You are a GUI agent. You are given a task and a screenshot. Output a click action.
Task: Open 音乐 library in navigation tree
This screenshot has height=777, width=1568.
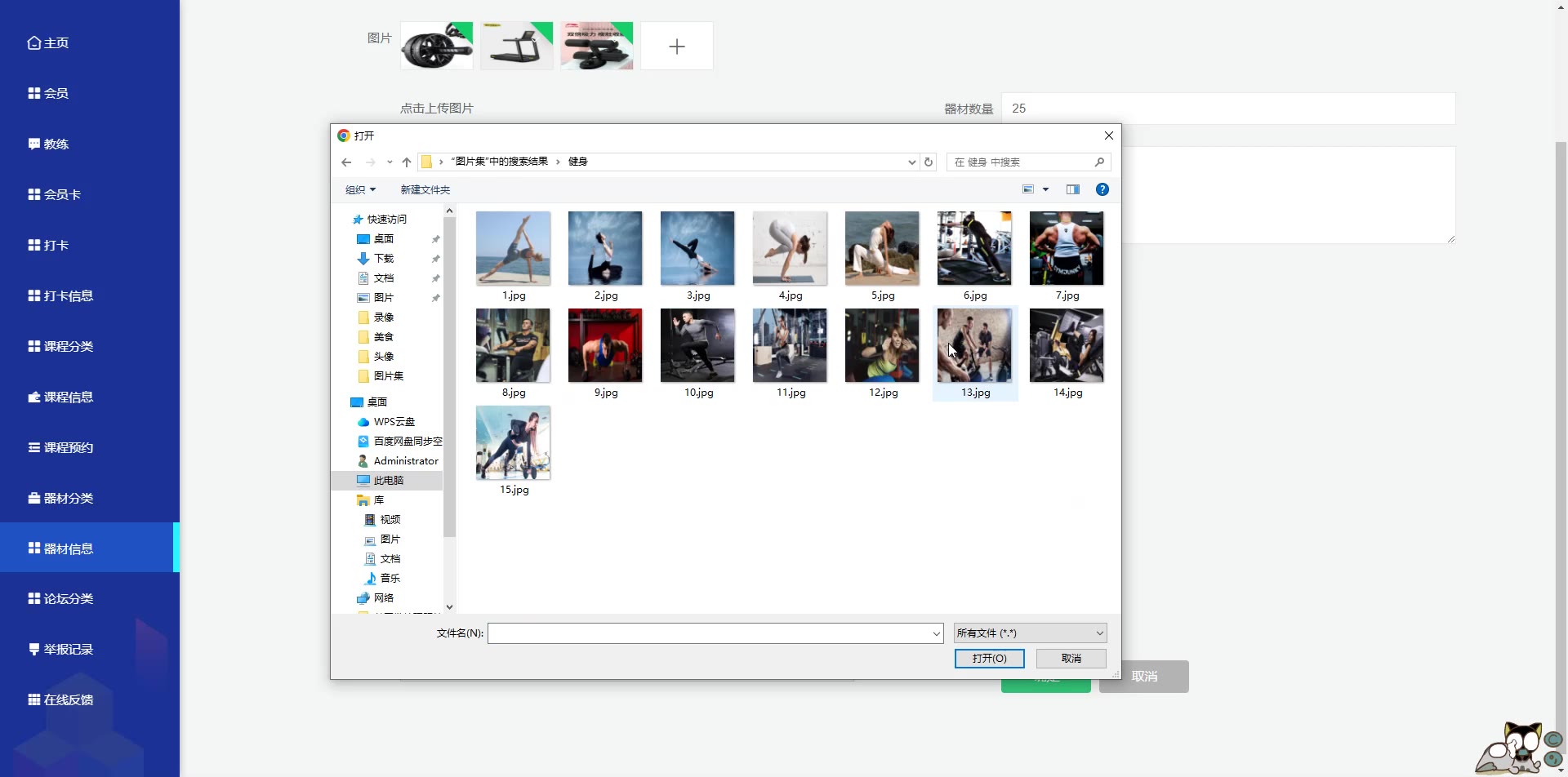coord(390,578)
